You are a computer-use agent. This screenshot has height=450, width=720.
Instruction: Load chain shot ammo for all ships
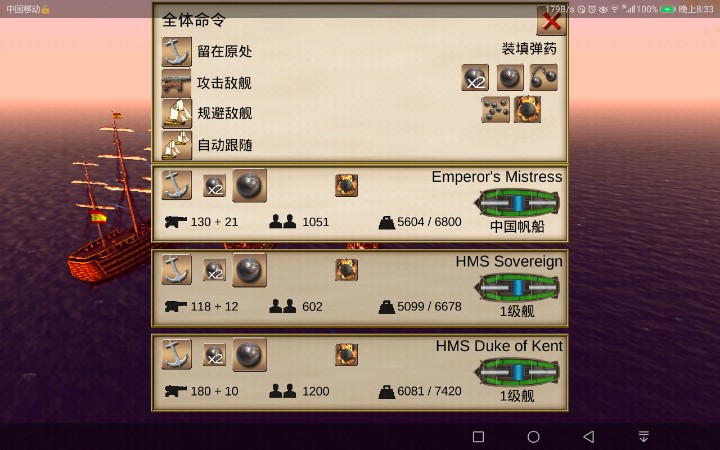[544, 77]
